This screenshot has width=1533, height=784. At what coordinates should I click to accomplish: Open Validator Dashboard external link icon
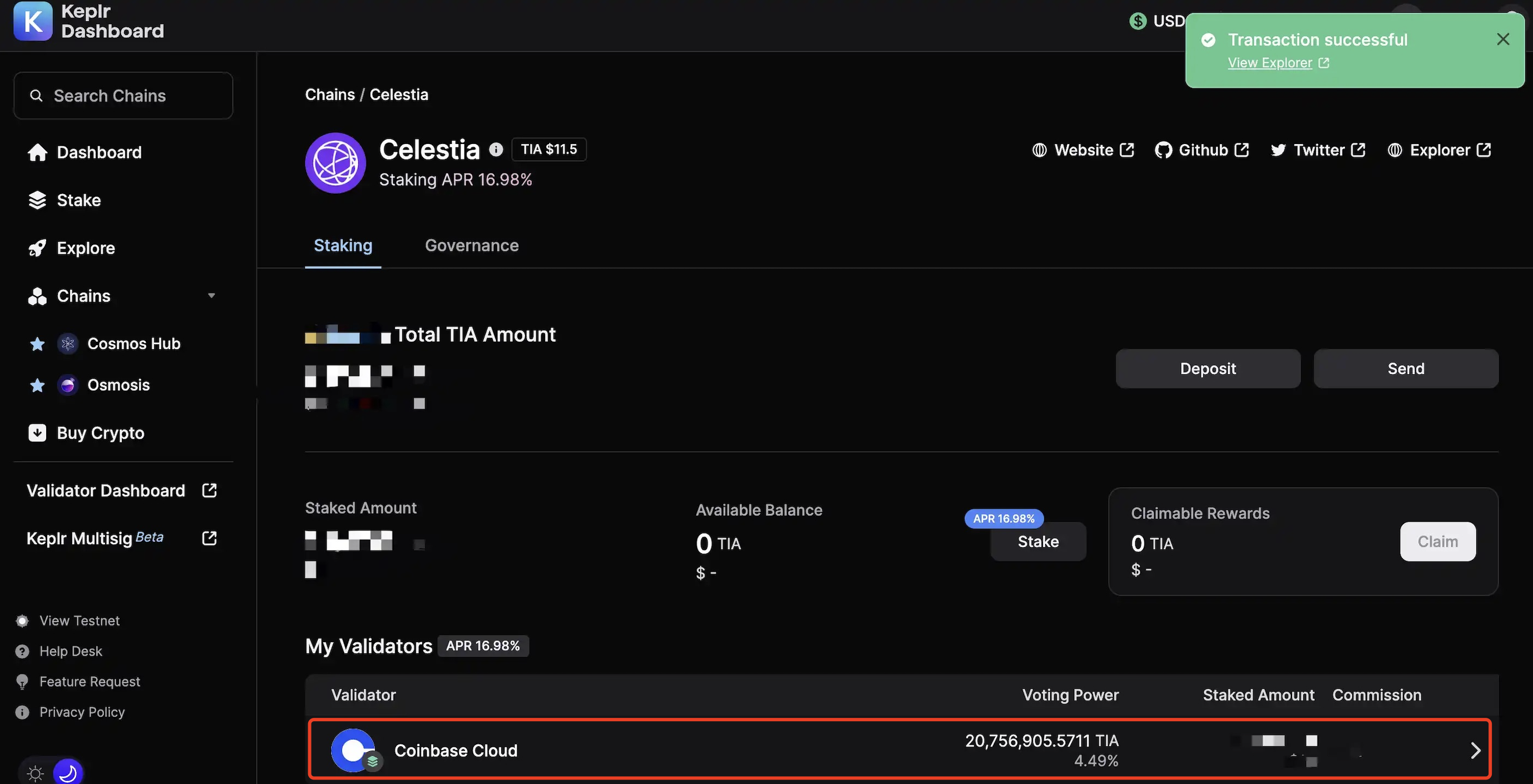209,490
